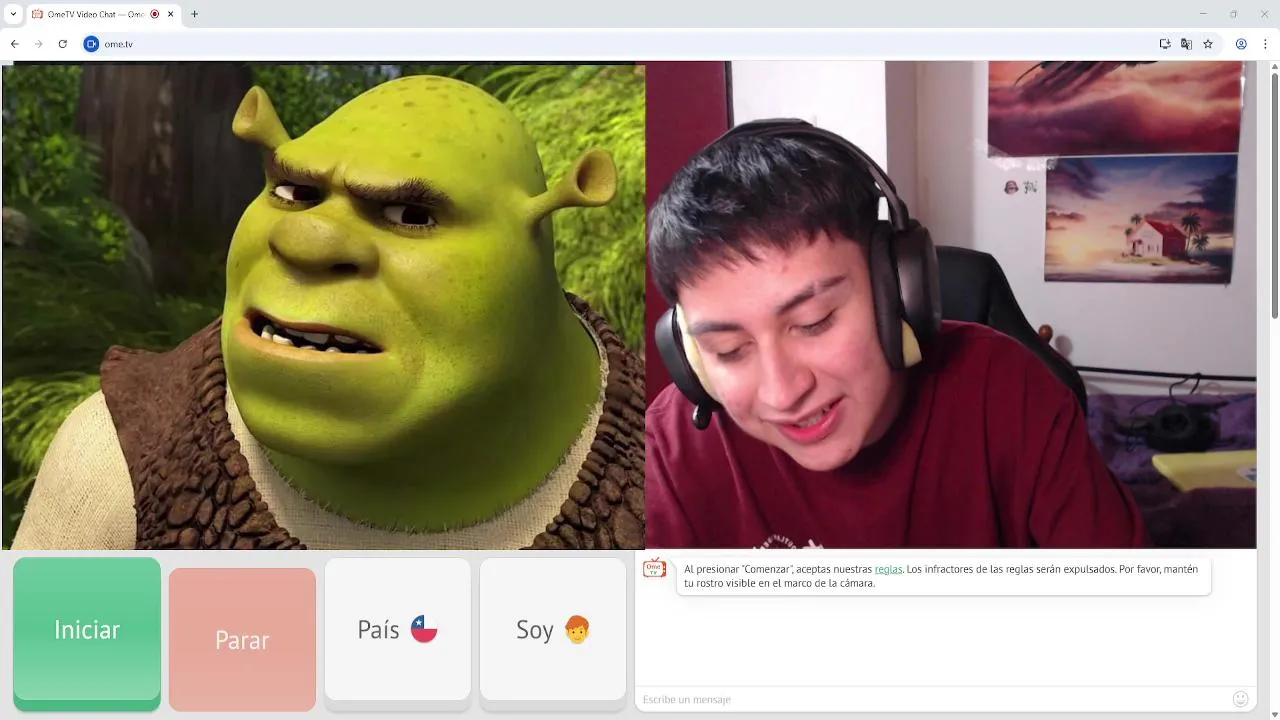Click the translate page icon

pyautogui.click(x=1186, y=44)
